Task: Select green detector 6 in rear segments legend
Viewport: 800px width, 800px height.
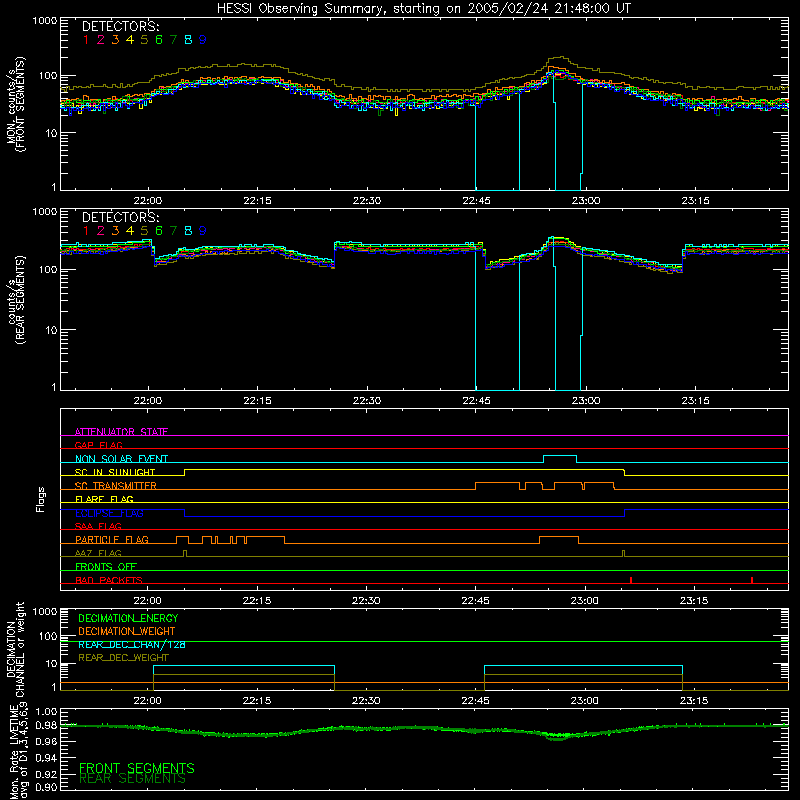Action: [x=159, y=231]
